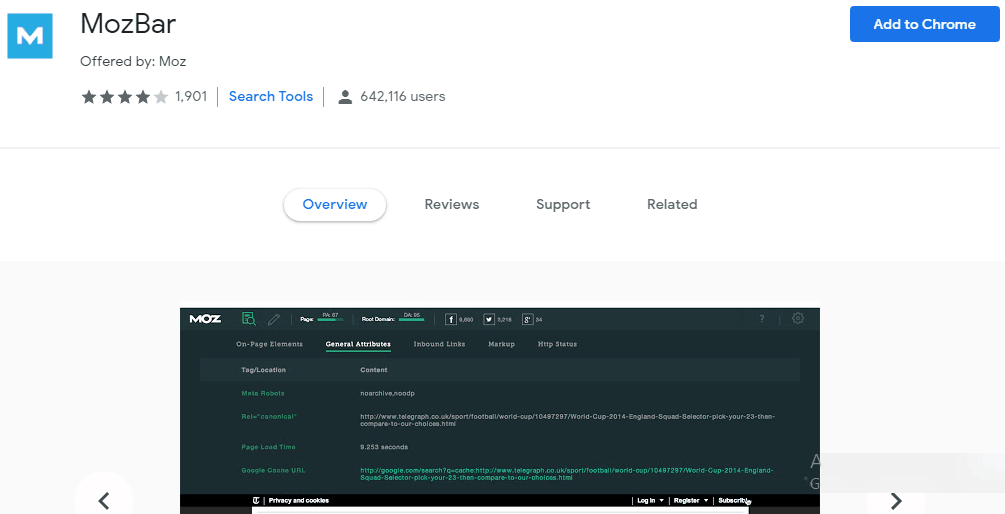Open the Support tab
The width and height of the screenshot is (1005, 514).
[563, 204]
